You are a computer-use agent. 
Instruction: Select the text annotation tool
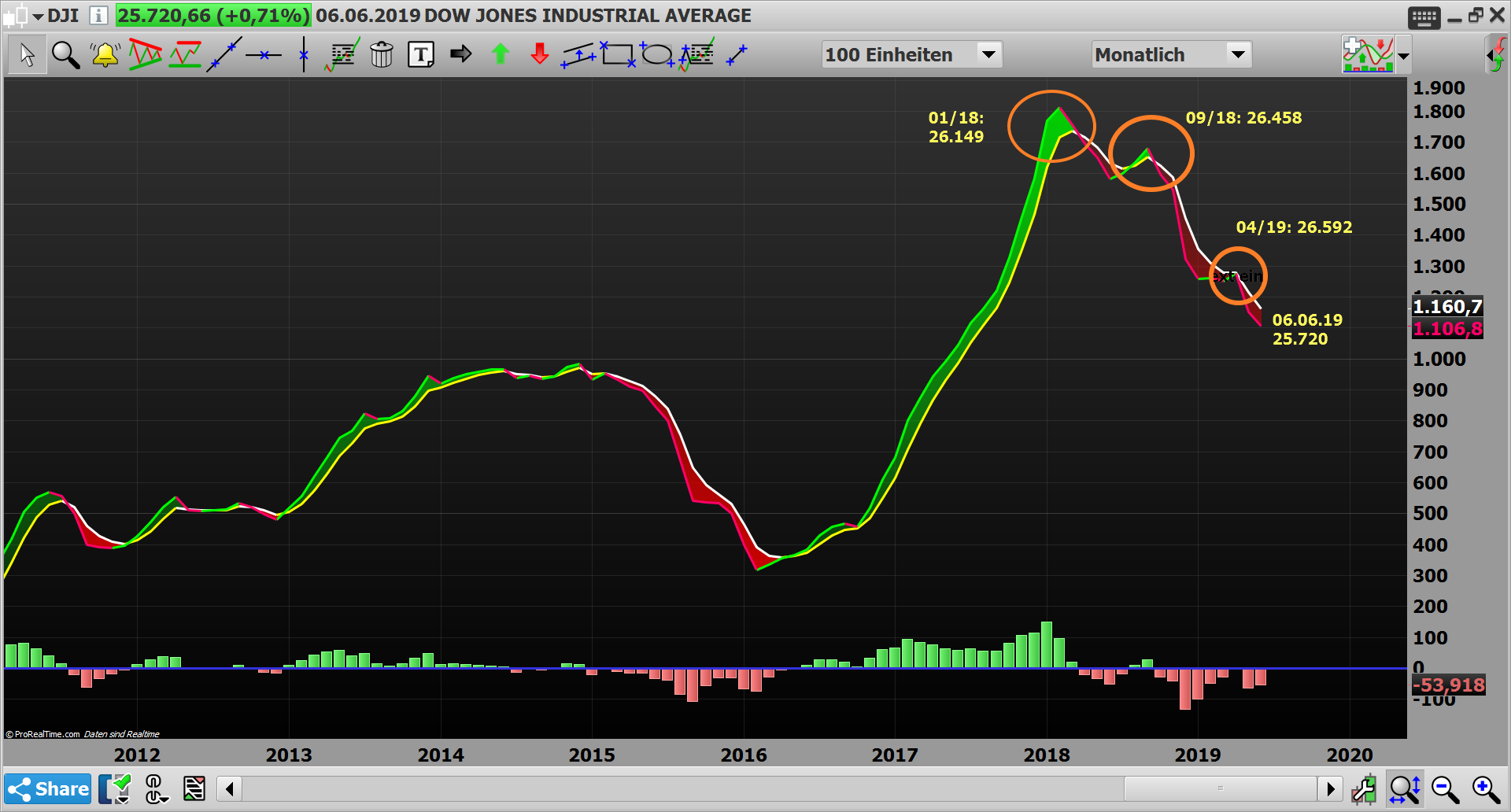[421, 55]
